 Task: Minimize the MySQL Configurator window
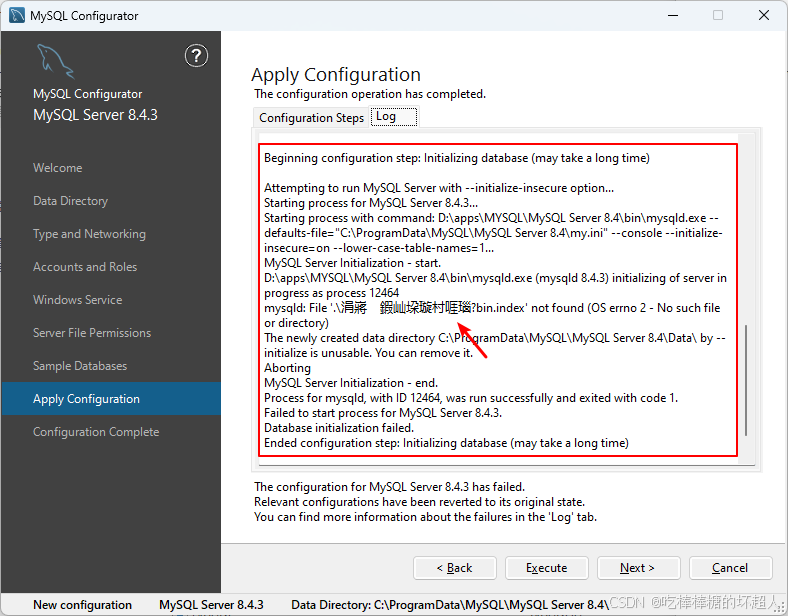point(673,15)
